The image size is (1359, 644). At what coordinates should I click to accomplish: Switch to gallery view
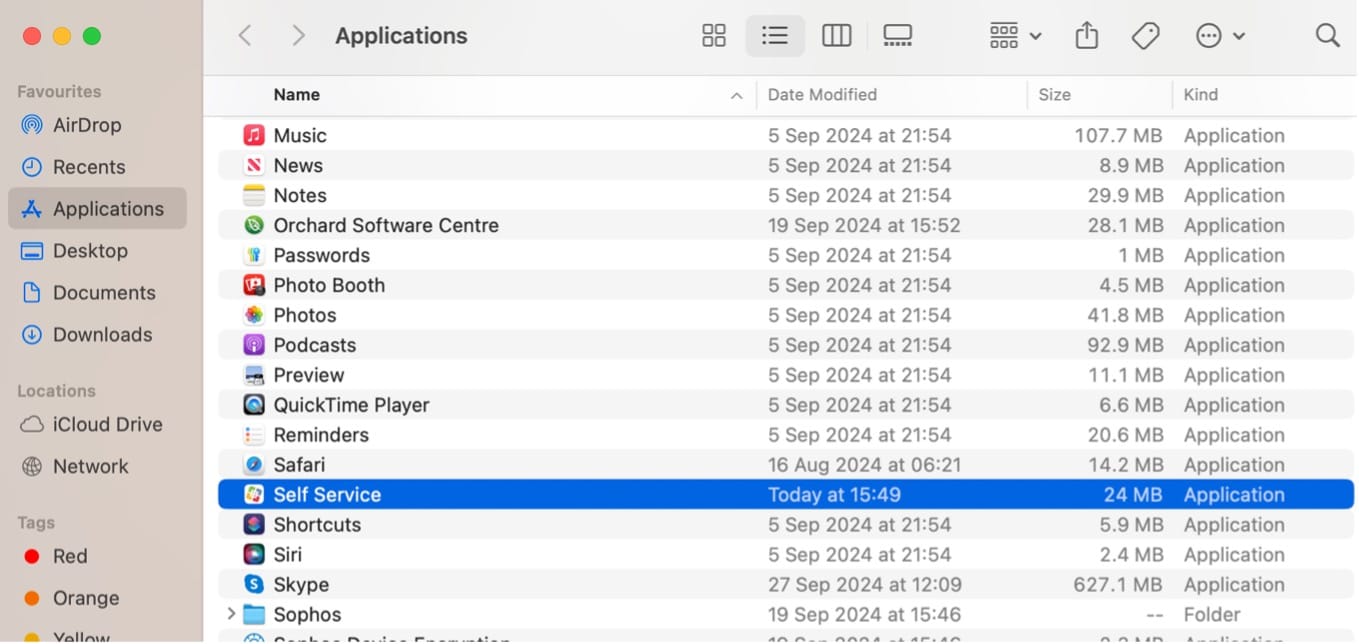897,36
